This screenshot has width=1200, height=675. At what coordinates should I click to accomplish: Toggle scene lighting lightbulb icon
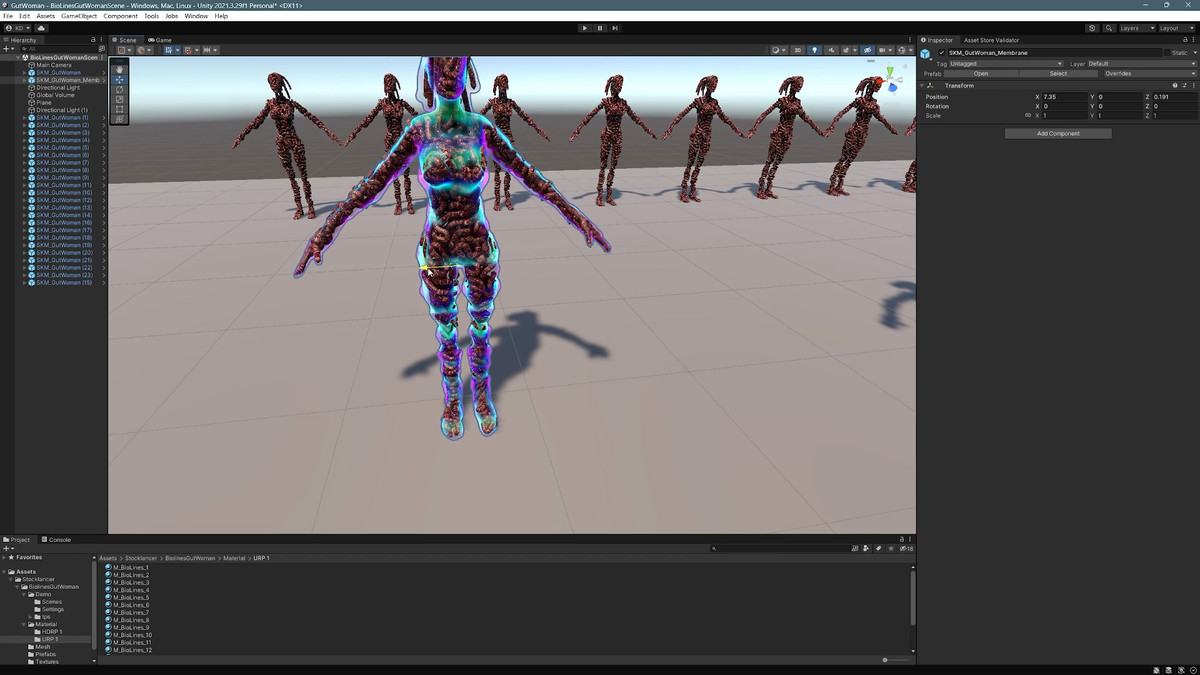coord(814,50)
